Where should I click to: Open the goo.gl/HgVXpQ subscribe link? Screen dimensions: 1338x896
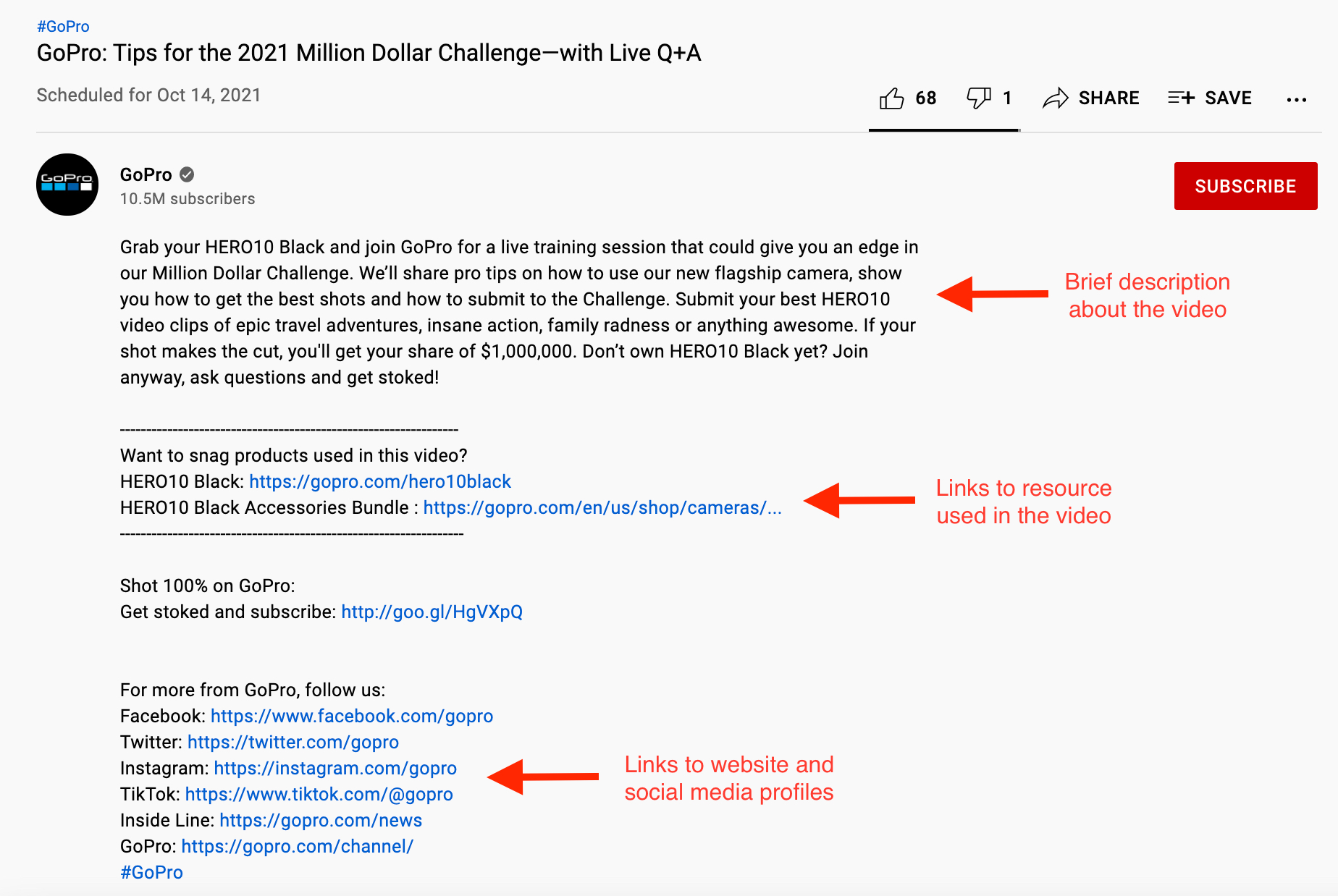[x=432, y=612]
